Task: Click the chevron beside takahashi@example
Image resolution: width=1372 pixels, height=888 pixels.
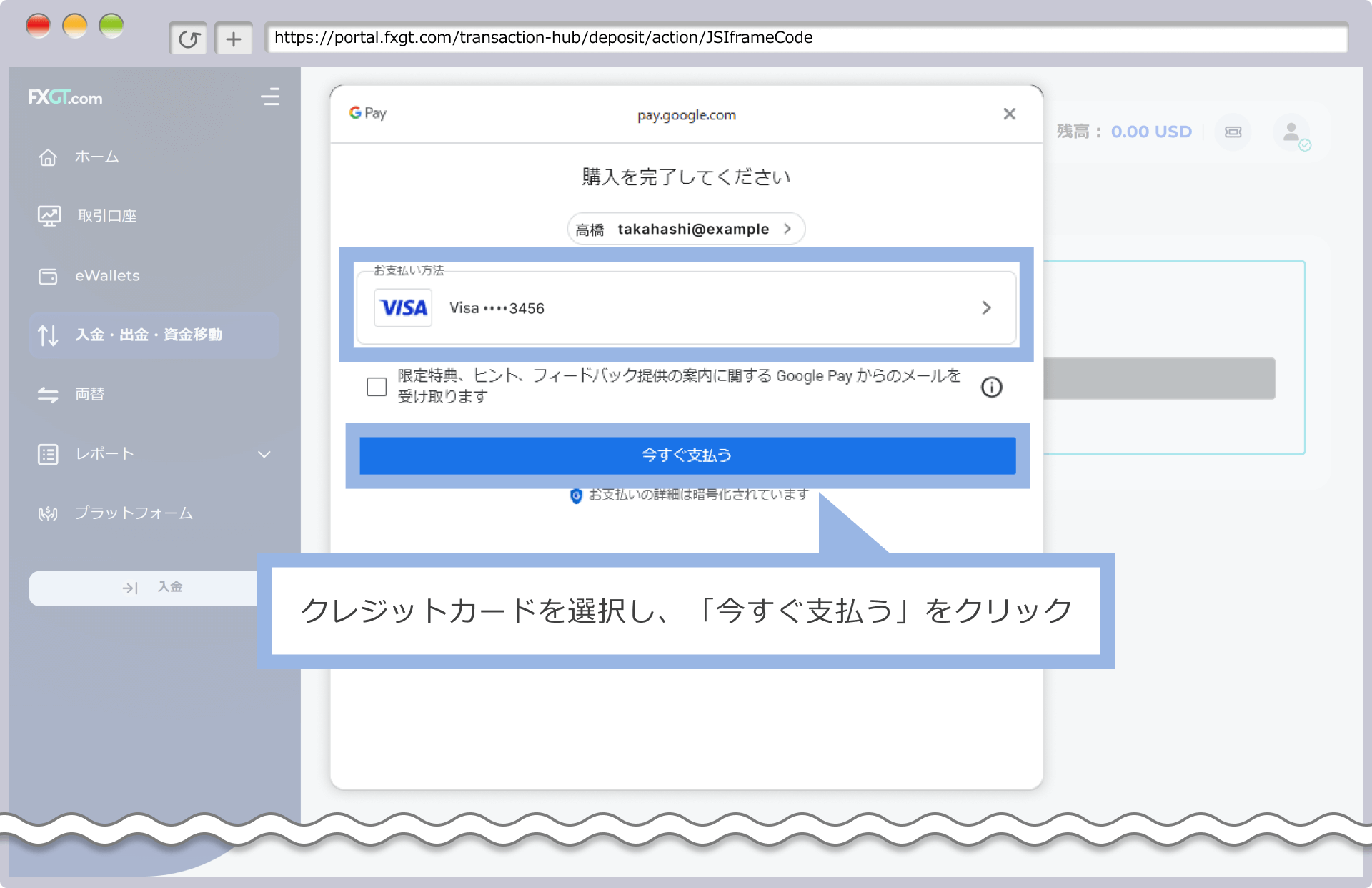Action: 787,229
